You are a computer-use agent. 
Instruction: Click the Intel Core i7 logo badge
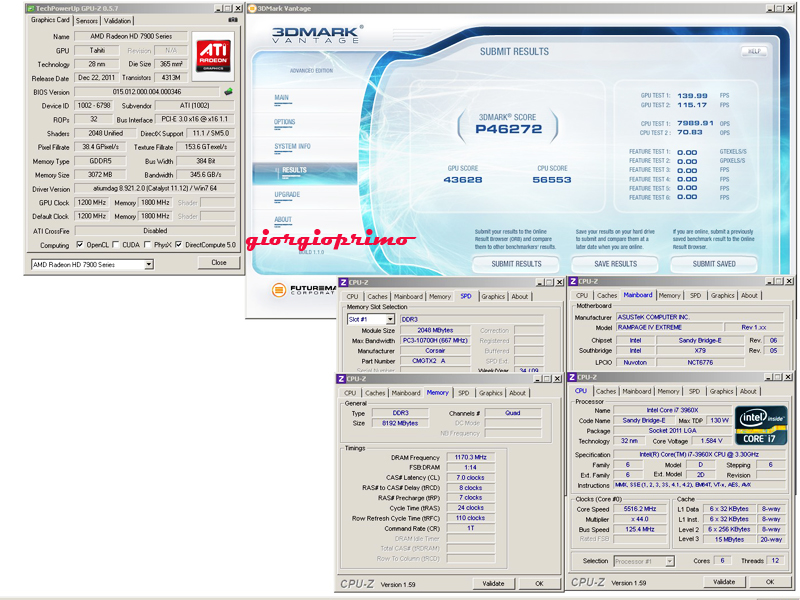[x=761, y=425]
